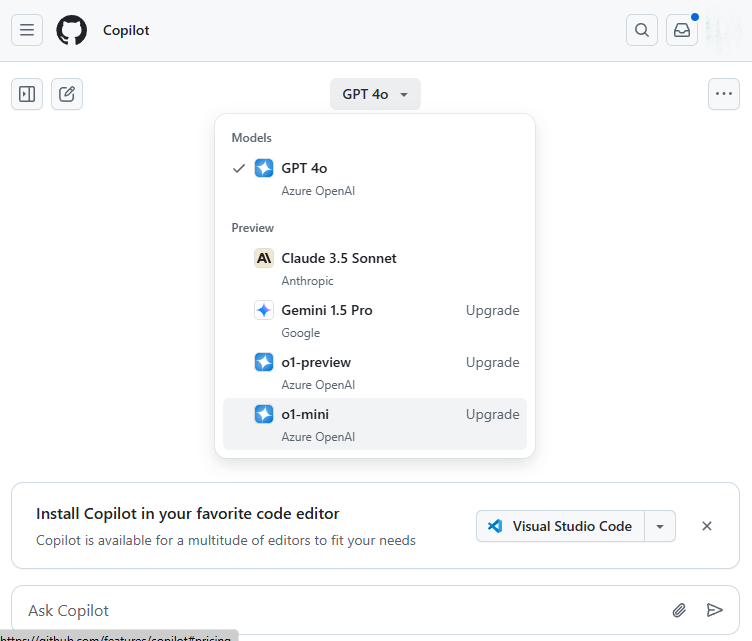752x641 pixels.
Task: Toggle the conversation sidebar panel icon
Action: pyautogui.click(x=27, y=94)
